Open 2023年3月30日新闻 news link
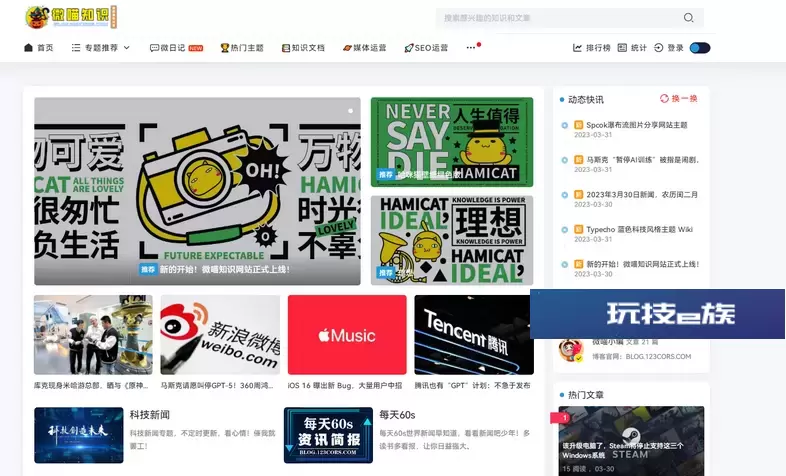This screenshot has height=476, width=786. click(642, 194)
